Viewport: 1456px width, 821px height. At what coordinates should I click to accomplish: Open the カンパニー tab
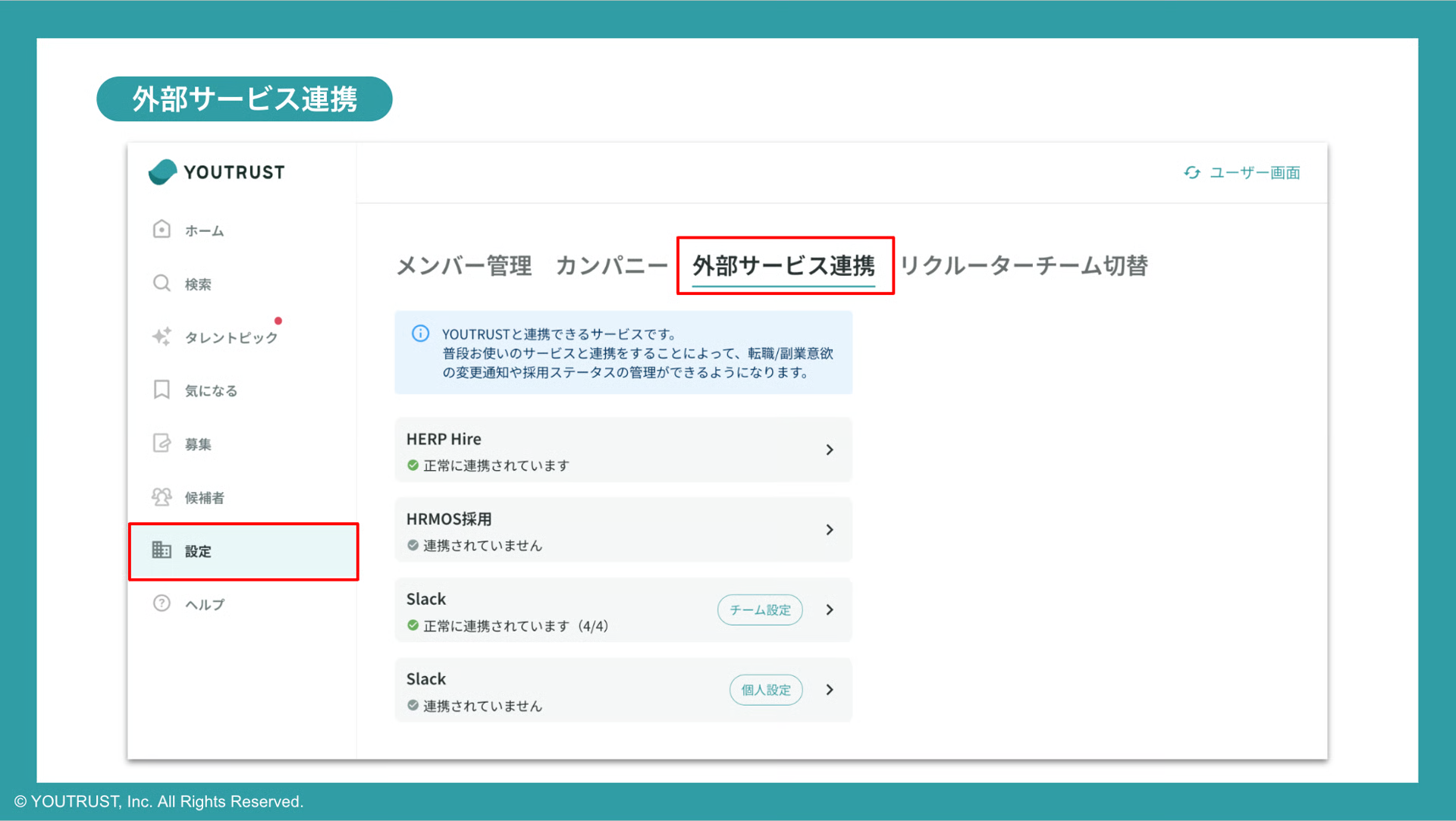(x=610, y=265)
